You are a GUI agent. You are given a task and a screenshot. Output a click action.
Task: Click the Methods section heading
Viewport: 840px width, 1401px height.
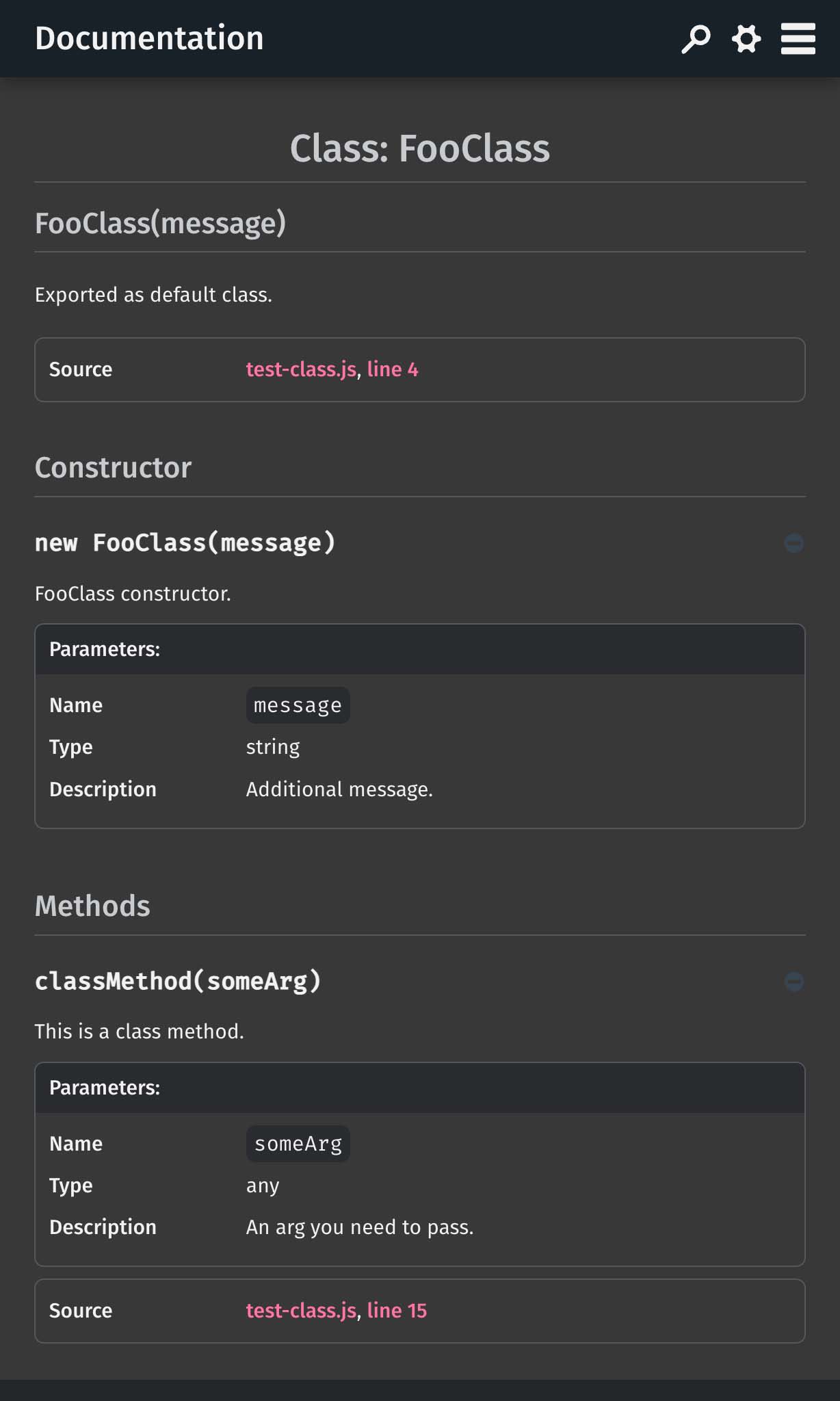point(92,906)
